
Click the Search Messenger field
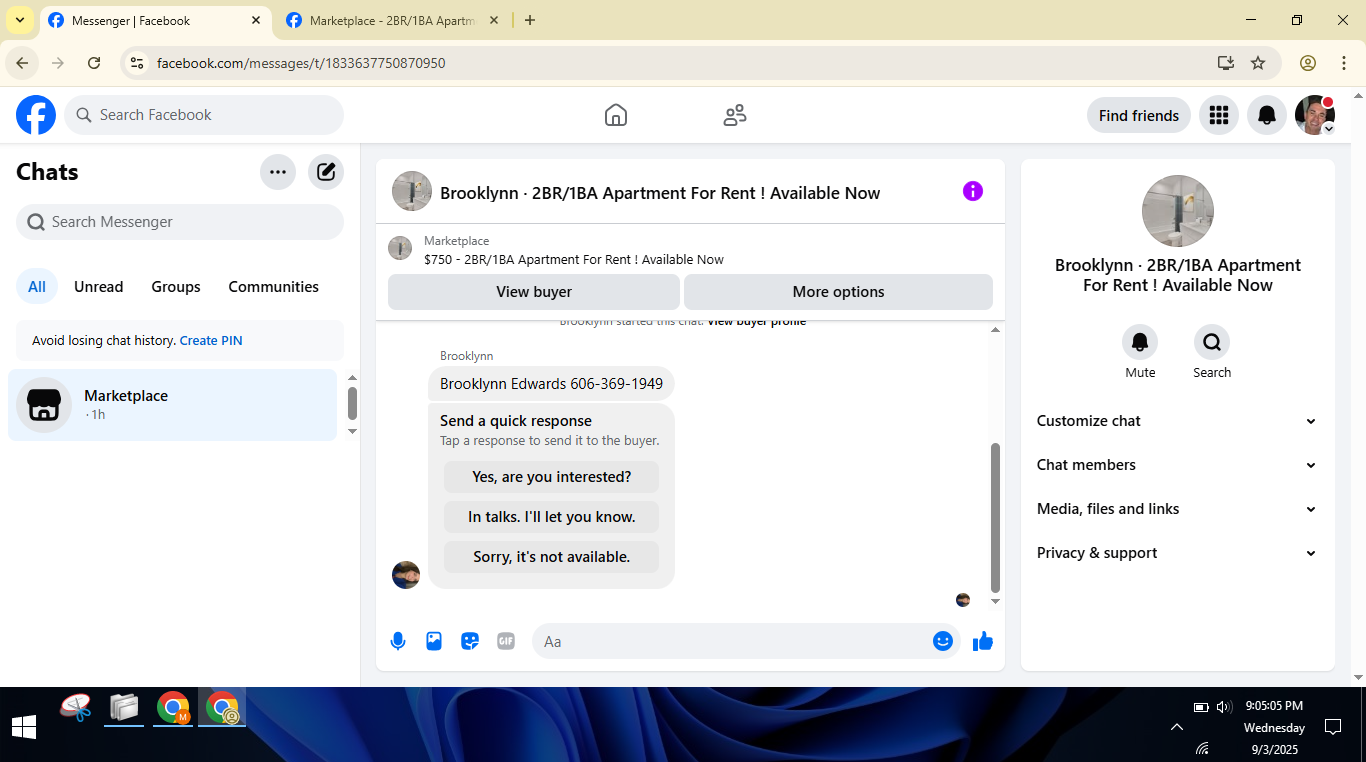click(180, 222)
